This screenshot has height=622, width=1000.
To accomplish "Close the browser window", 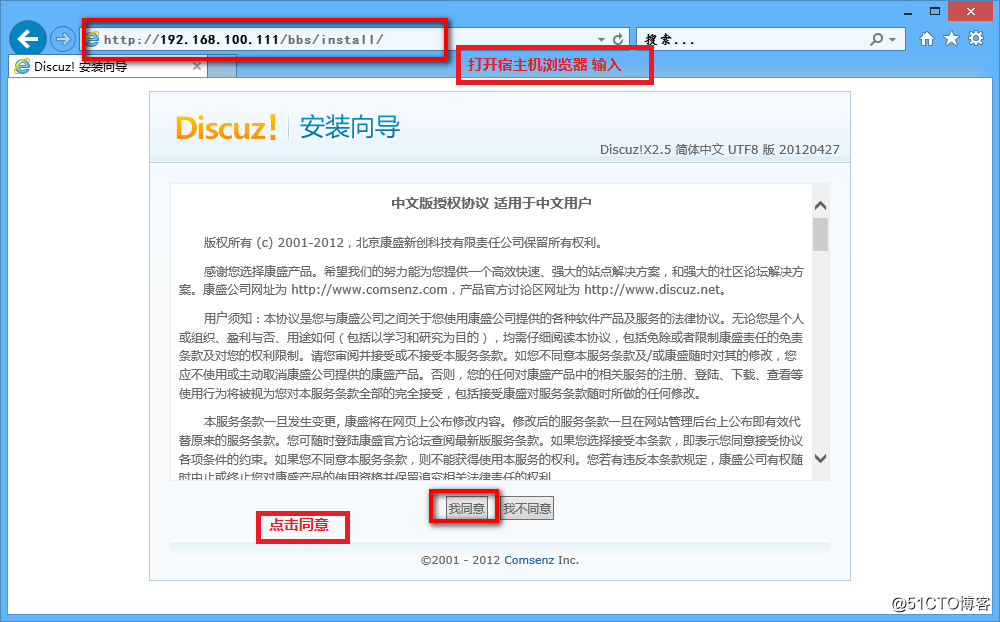I will pos(971,11).
